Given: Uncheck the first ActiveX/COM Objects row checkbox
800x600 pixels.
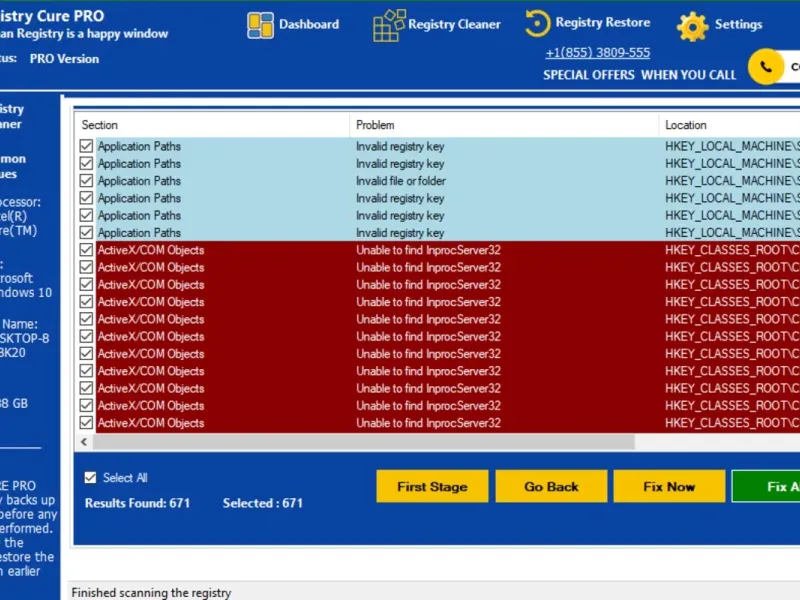Looking at the screenshot, I should click(86, 249).
